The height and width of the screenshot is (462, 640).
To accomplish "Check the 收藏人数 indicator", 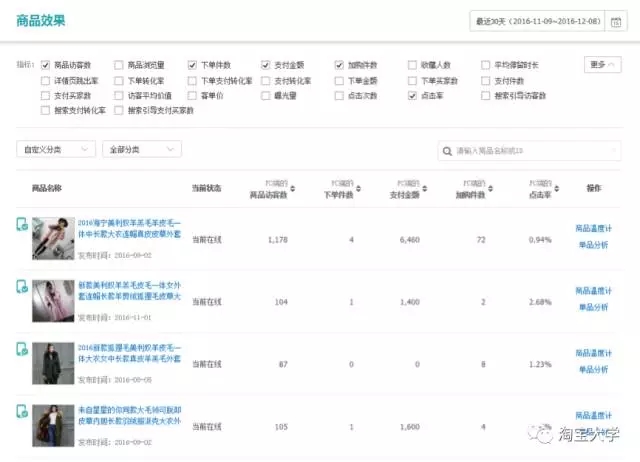I will click(x=412, y=65).
